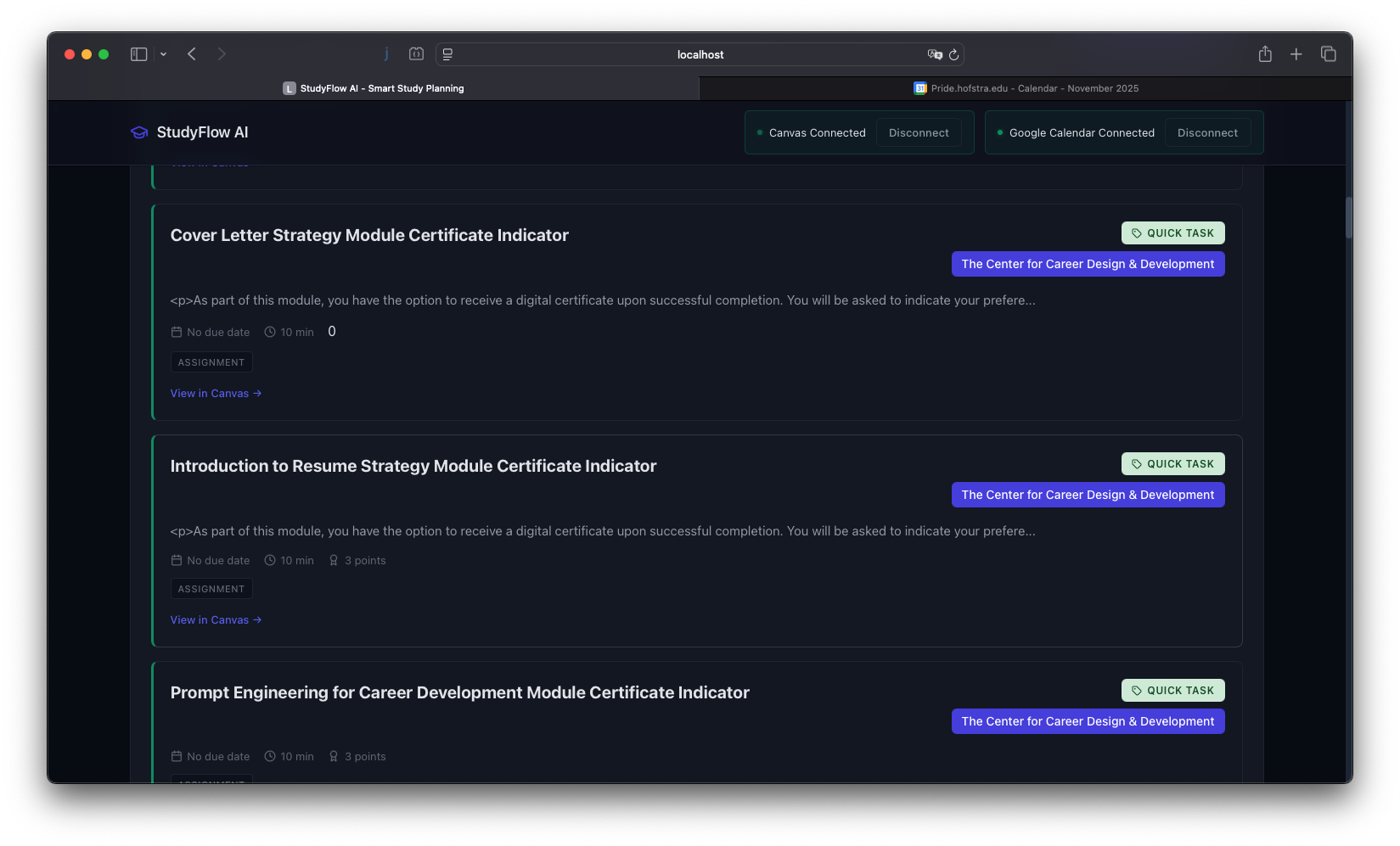Viewport: 1400px width, 846px height.
Task: Click the Career Design course badge on the Prompt Engineering card
Action: pyautogui.click(x=1088, y=721)
